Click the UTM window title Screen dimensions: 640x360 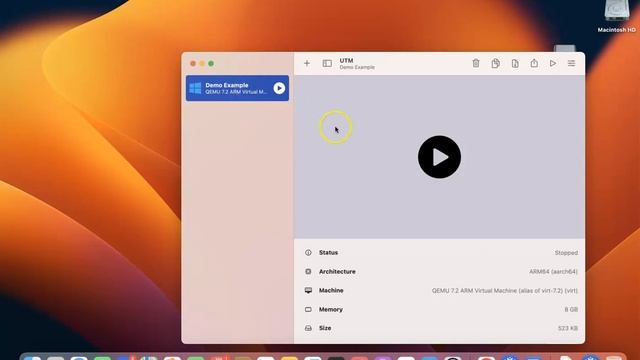pyautogui.click(x=347, y=60)
